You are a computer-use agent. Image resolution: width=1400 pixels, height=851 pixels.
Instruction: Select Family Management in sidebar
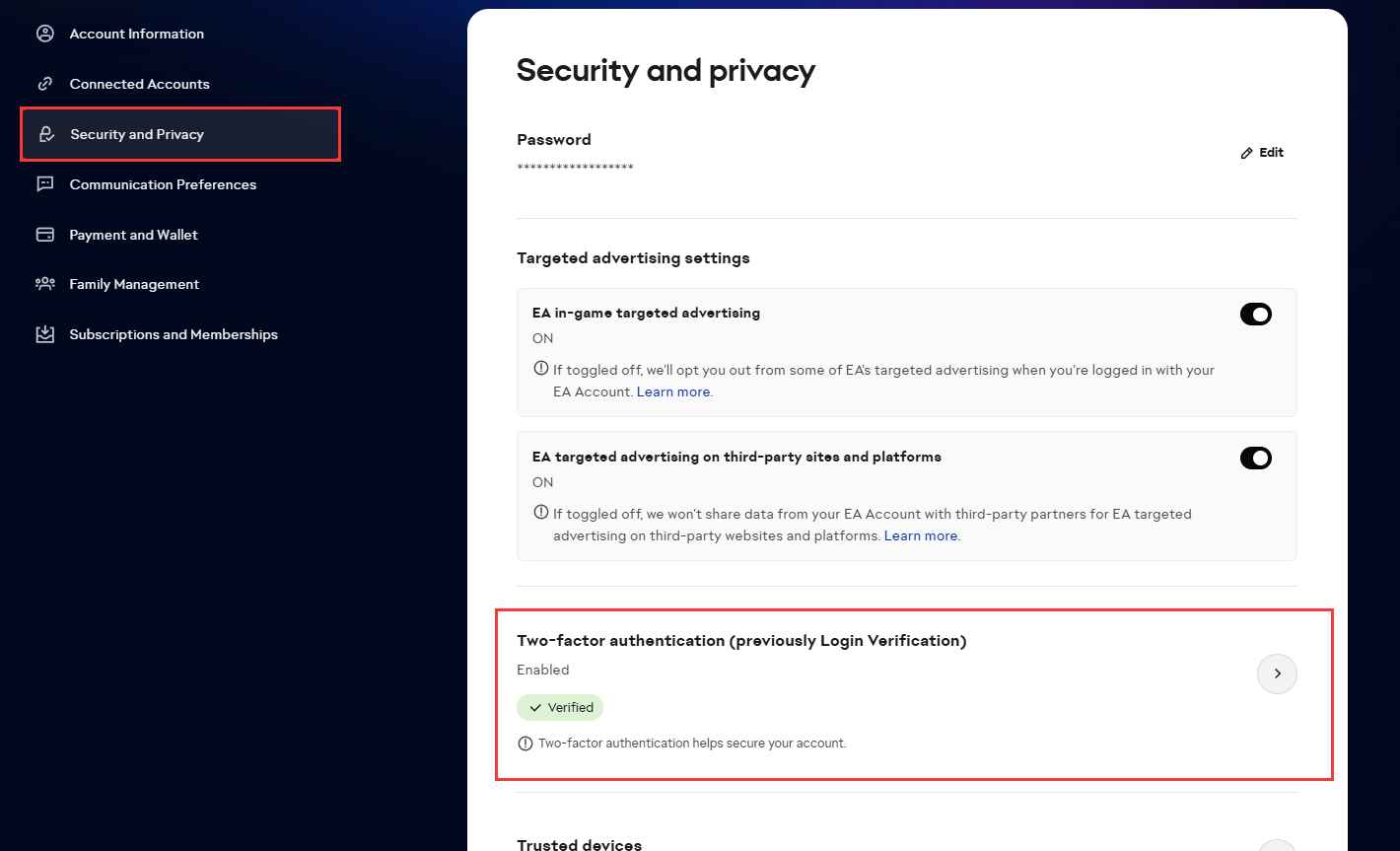(x=134, y=284)
